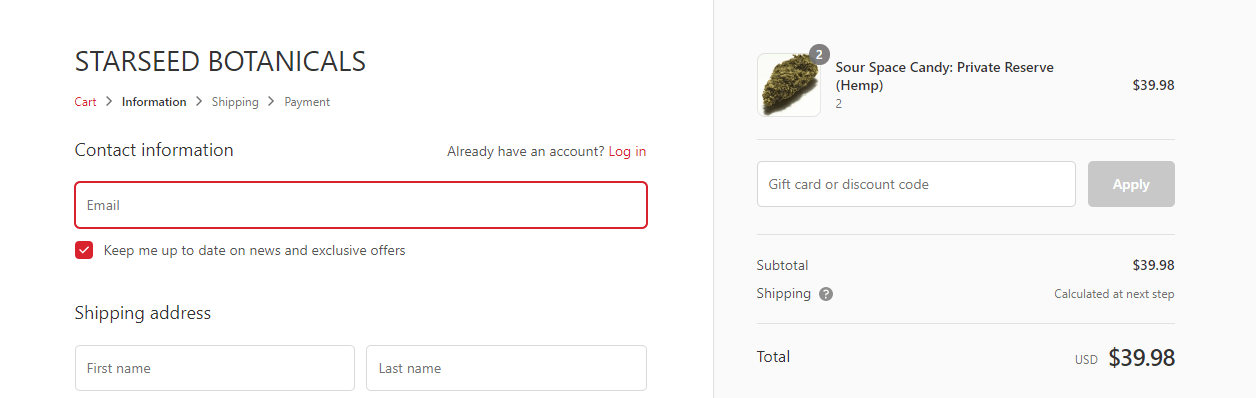The image size is (1256, 398).
Task: Select the Payment breadcrumb step
Action: [307, 102]
